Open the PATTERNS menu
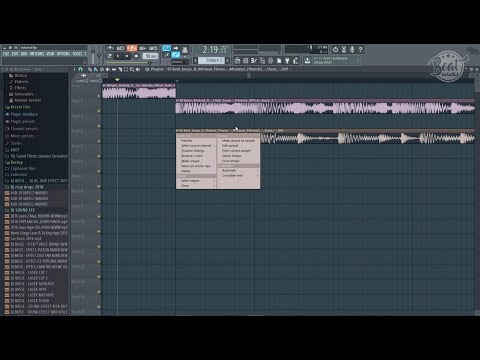Viewport: 480px width, 360px height. pyautogui.click(x=37, y=54)
